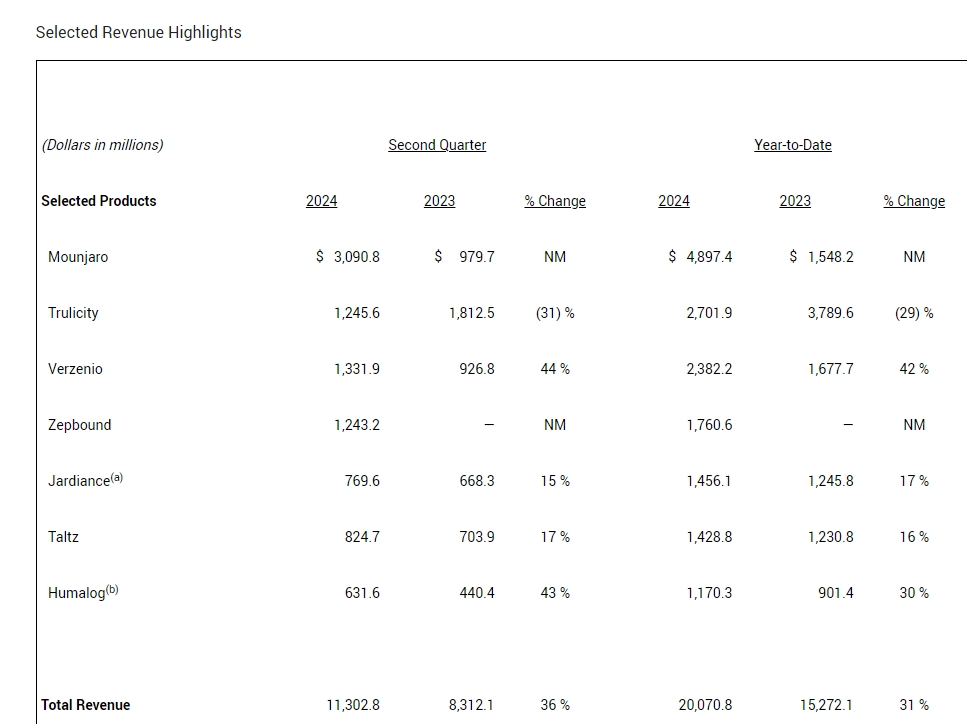This screenshot has width=967, height=724.
Task: Click the Verzenio product row label
Action: [x=75, y=369]
